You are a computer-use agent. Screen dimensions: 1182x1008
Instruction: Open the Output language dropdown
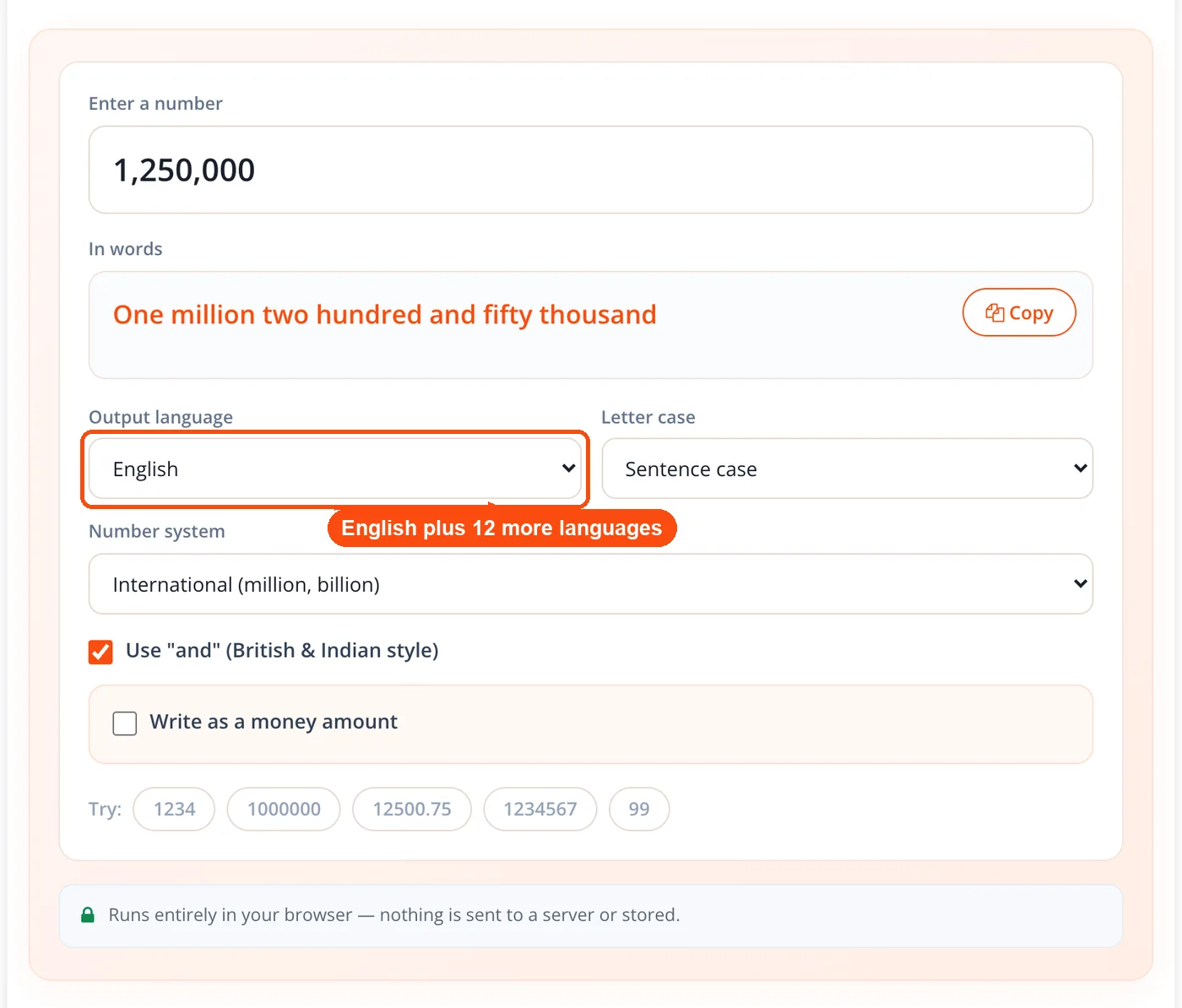pos(335,469)
